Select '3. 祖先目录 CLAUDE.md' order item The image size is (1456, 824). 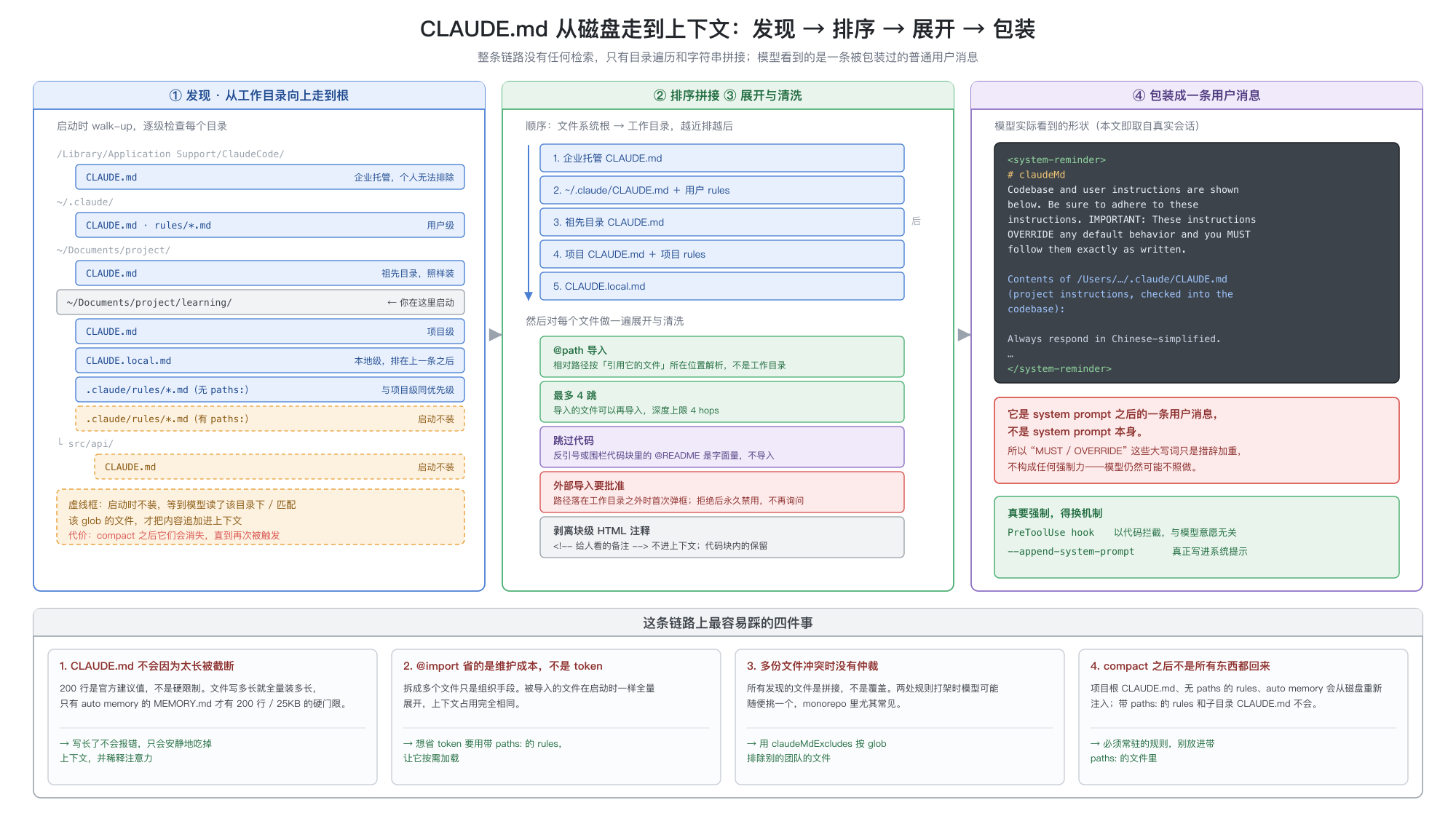point(722,222)
